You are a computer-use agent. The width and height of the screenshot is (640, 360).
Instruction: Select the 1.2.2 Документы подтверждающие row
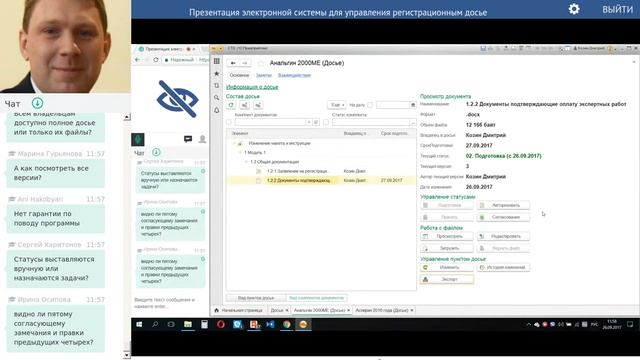click(321, 180)
